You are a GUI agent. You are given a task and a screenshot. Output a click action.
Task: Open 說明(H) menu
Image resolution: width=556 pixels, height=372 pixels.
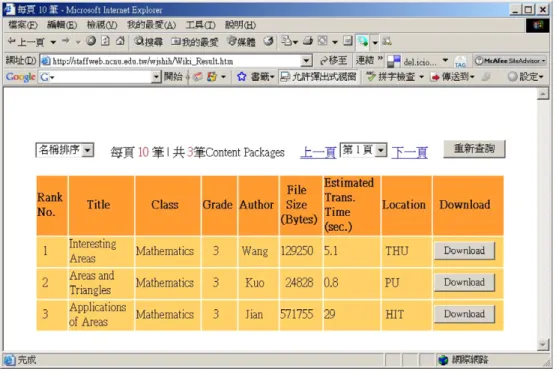click(240, 25)
